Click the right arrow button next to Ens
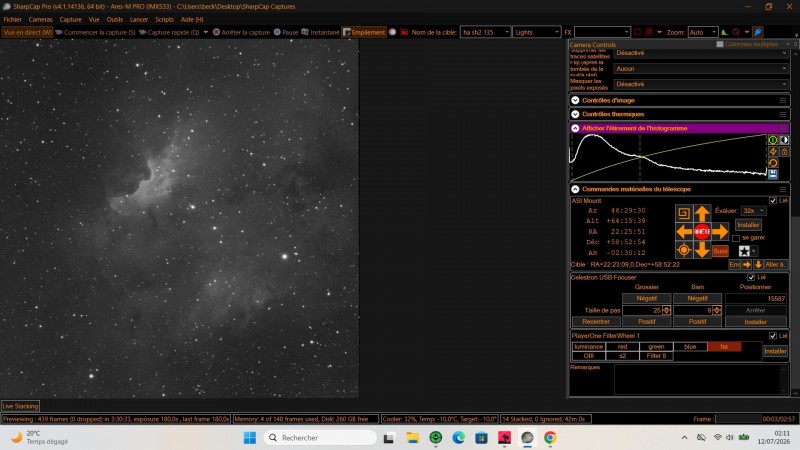This screenshot has width=800, height=450. tap(747, 264)
